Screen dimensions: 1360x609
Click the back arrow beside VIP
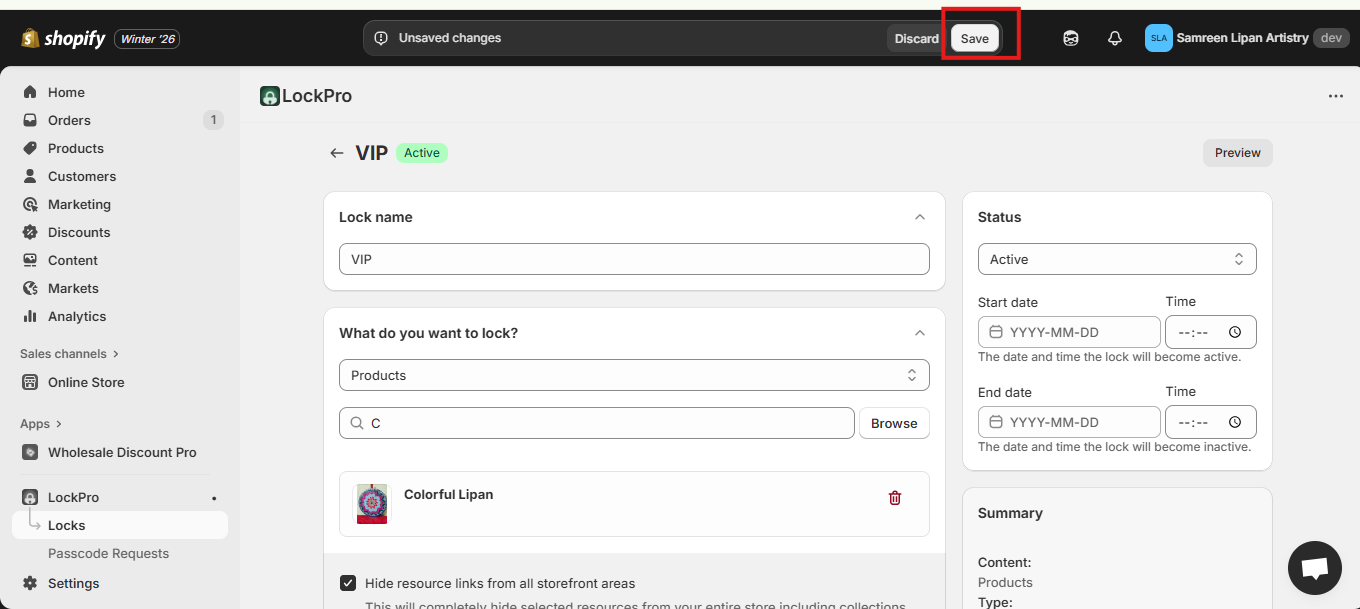click(337, 153)
